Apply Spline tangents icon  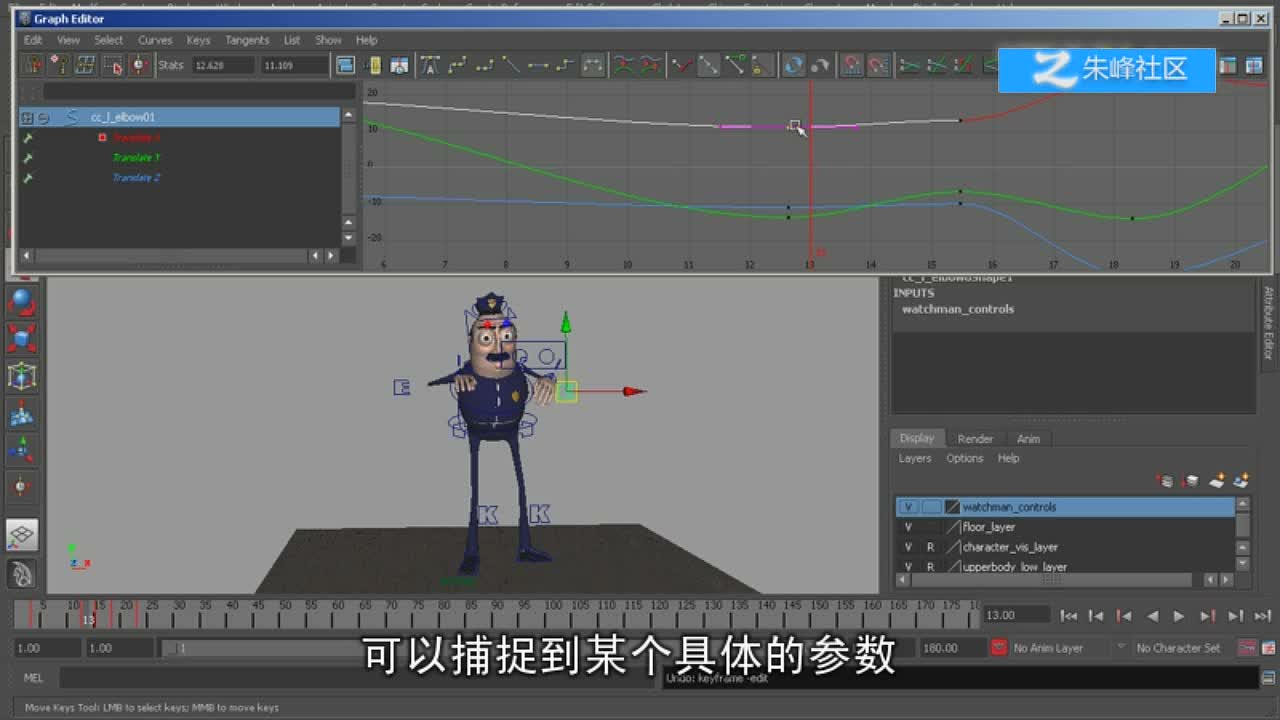tap(457, 66)
